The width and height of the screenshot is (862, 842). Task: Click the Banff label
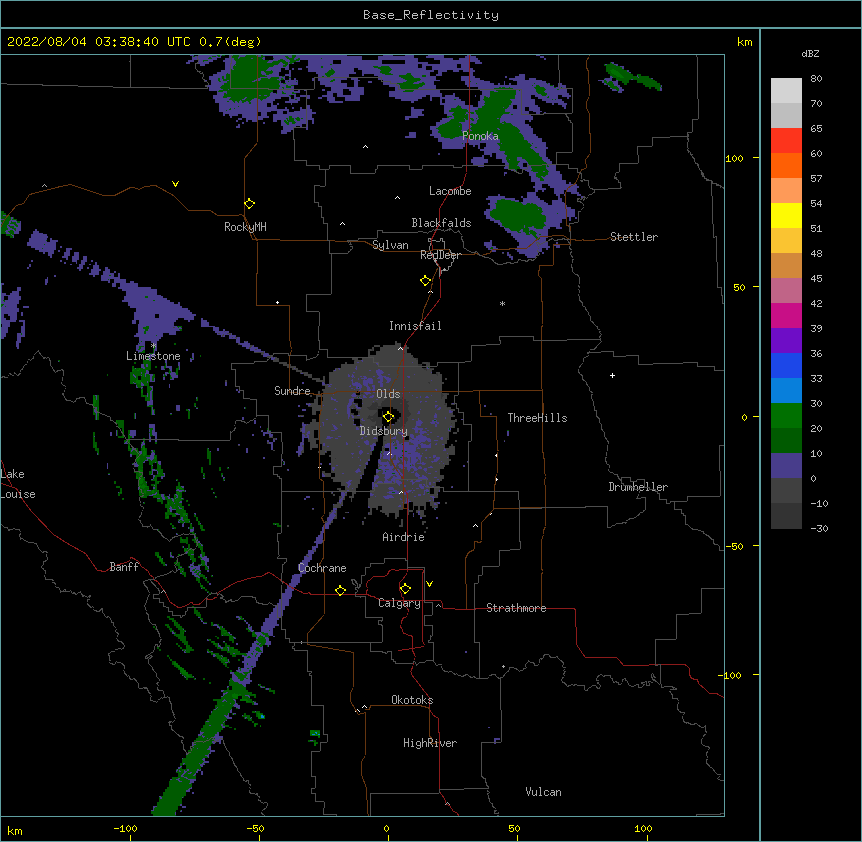point(124,567)
